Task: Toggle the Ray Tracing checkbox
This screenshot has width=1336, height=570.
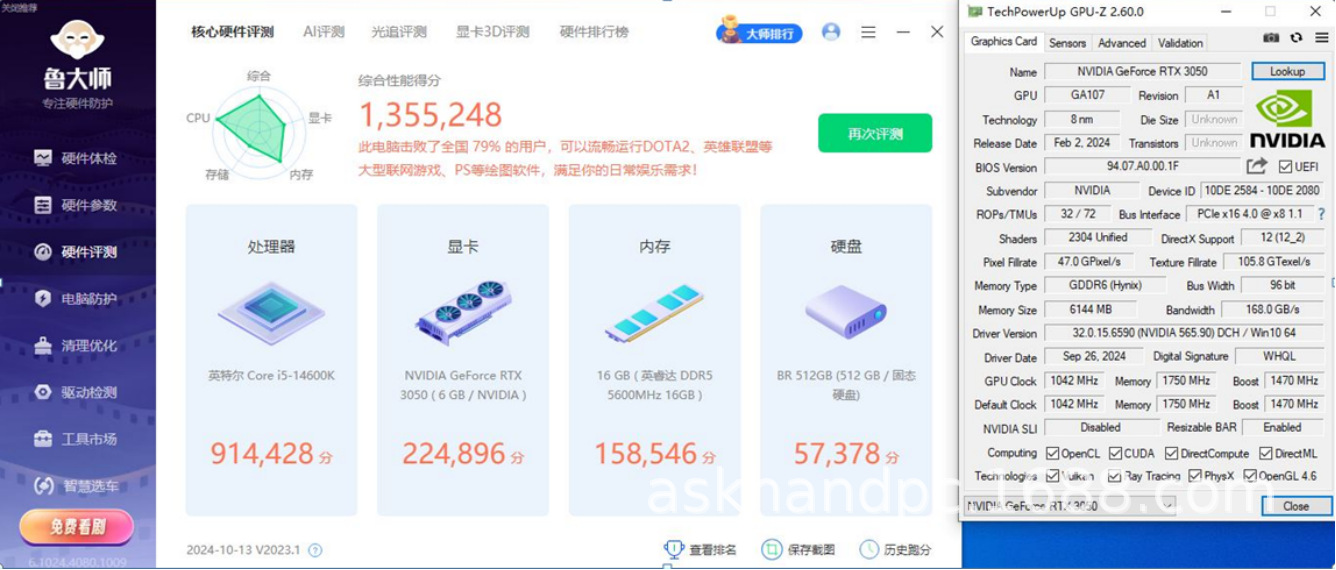Action: (1114, 476)
